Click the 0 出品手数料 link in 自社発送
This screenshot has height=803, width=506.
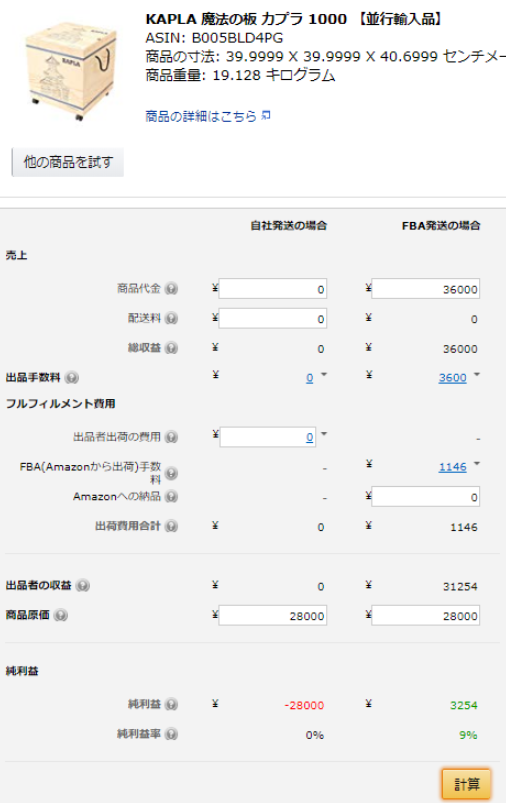[x=309, y=378]
